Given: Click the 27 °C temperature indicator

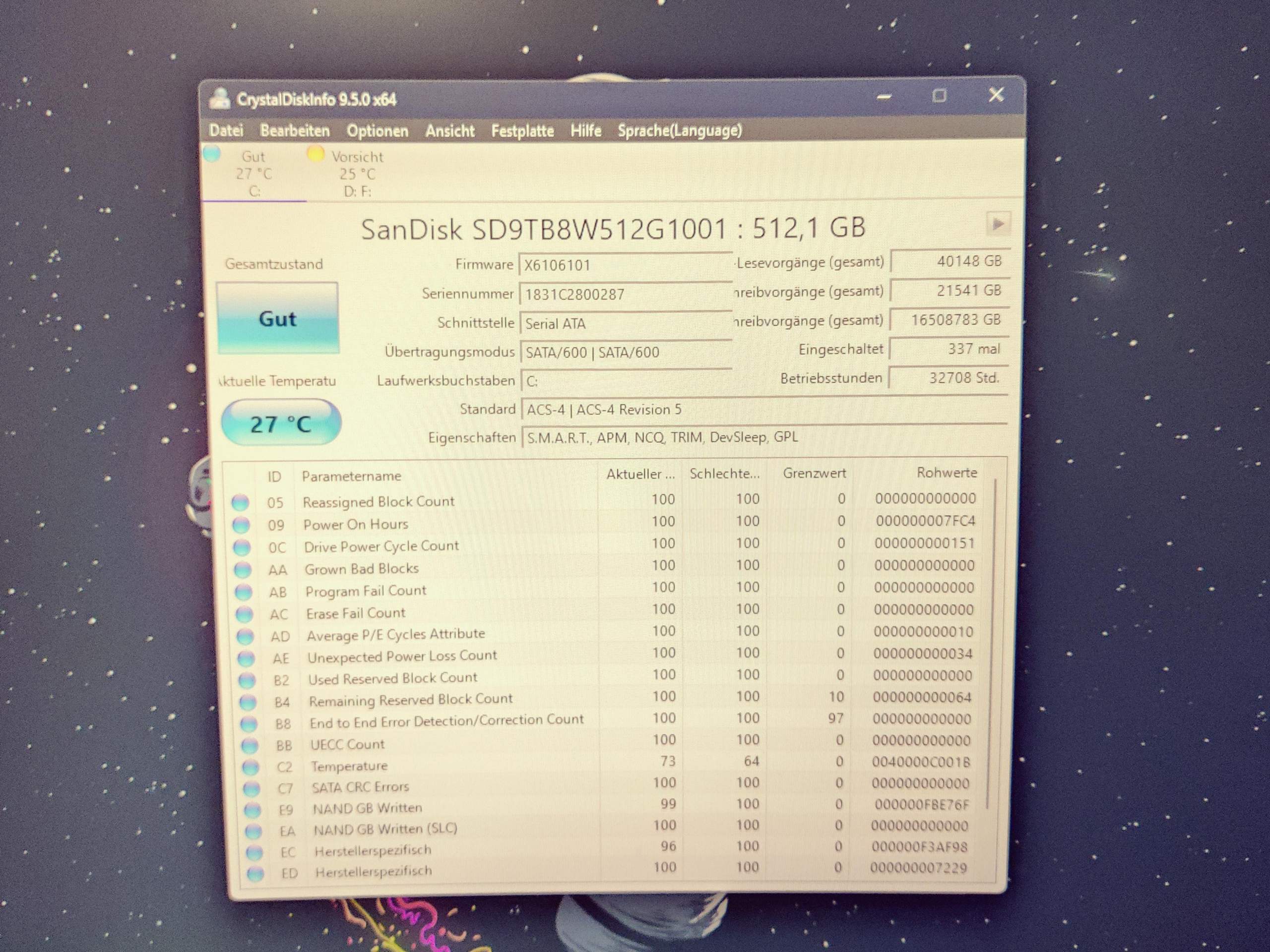Looking at the screenshot, I should pyautogui.click(x=281, y=423).
